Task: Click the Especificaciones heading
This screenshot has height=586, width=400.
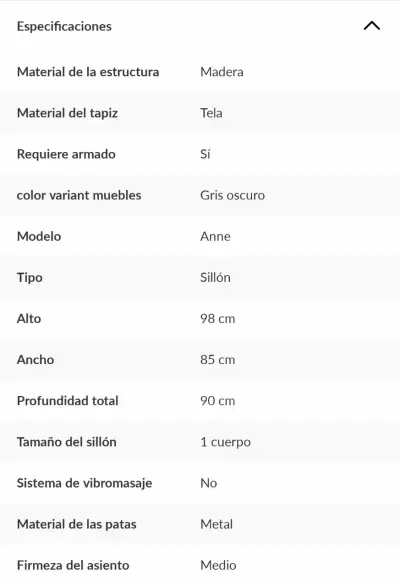Action: 64,26
